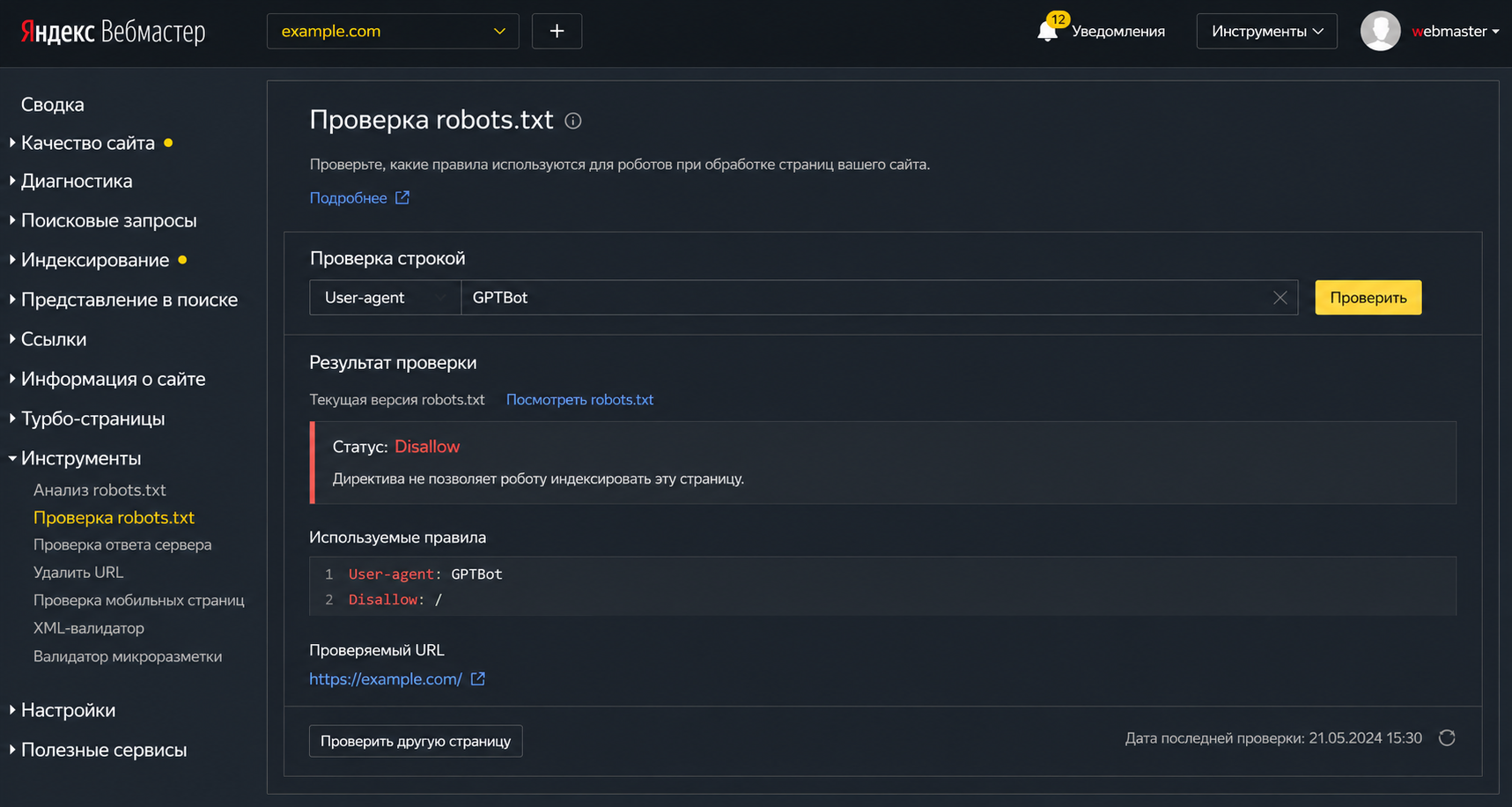Expand Полезные сервисы section

coord(103,750)
